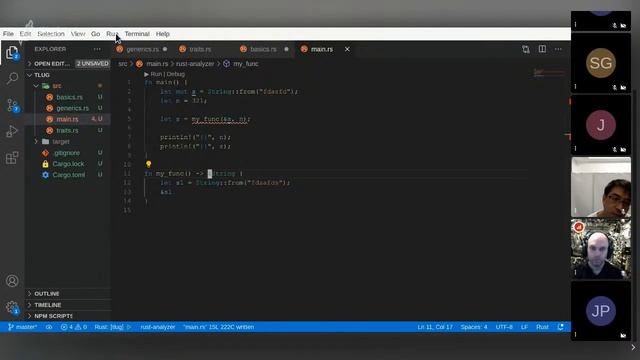The image size is (640, 360).
Task: Open the Manage gear icon
Action: pyautogui.click(x=12, y=307)
